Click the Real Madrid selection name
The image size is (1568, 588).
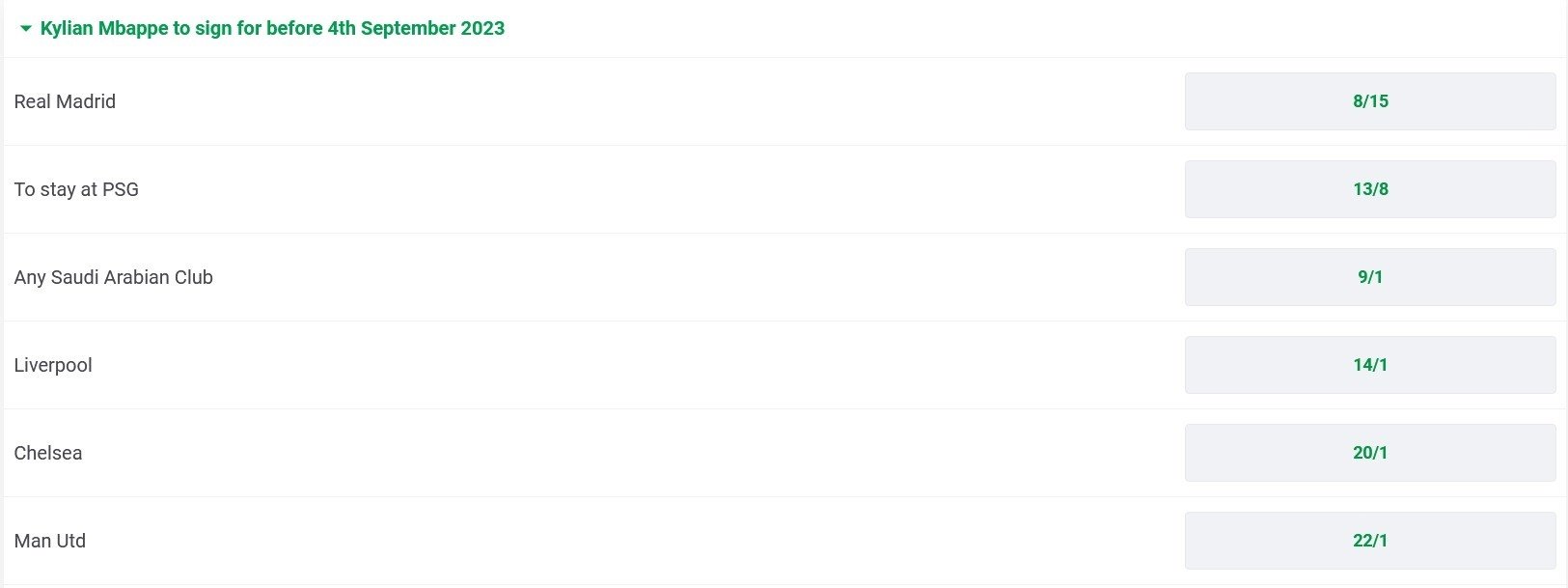pyautogui.click(x=65, y=101)
